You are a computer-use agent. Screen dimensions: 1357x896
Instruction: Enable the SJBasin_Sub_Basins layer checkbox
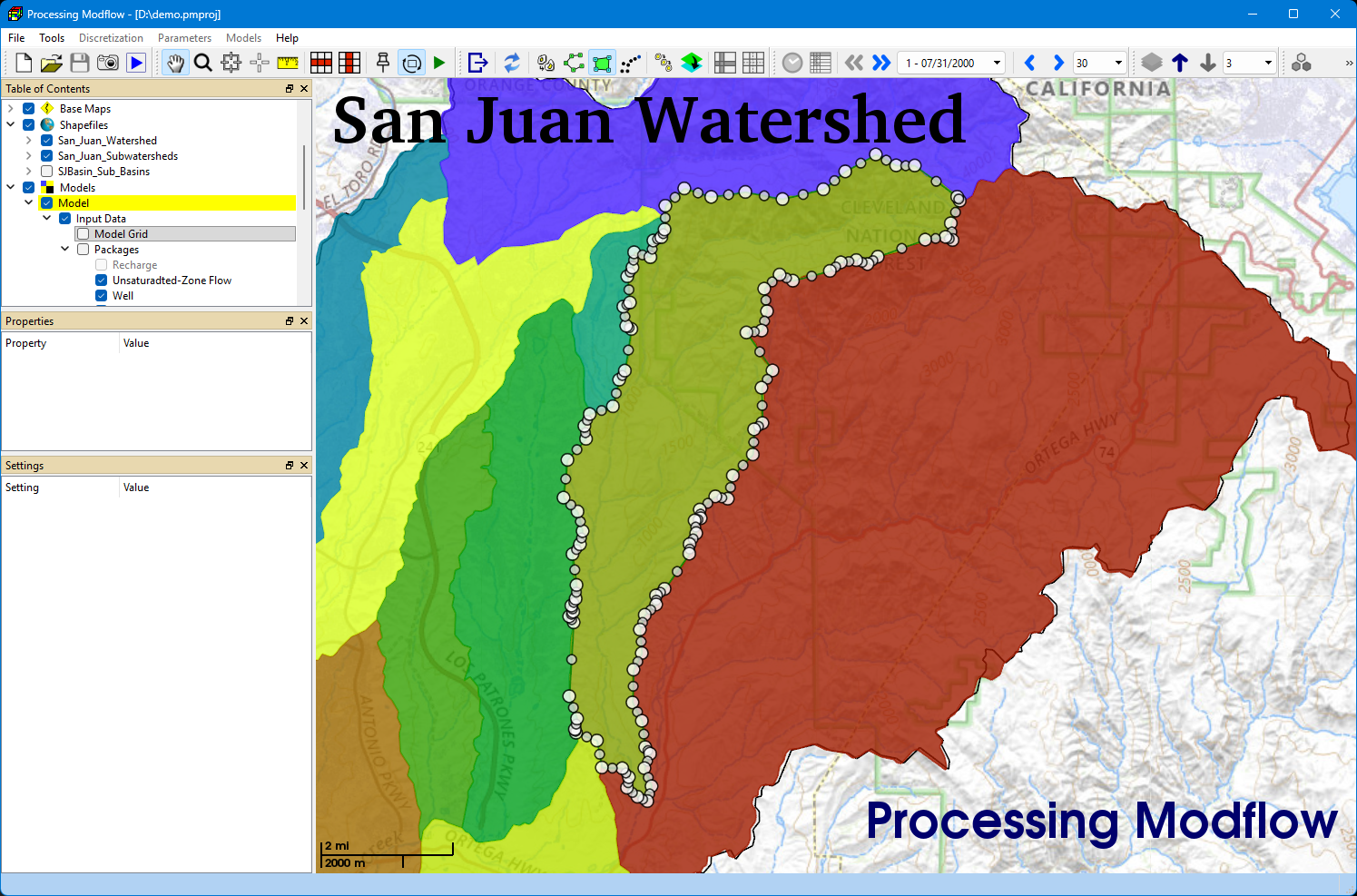click(47, 172)
